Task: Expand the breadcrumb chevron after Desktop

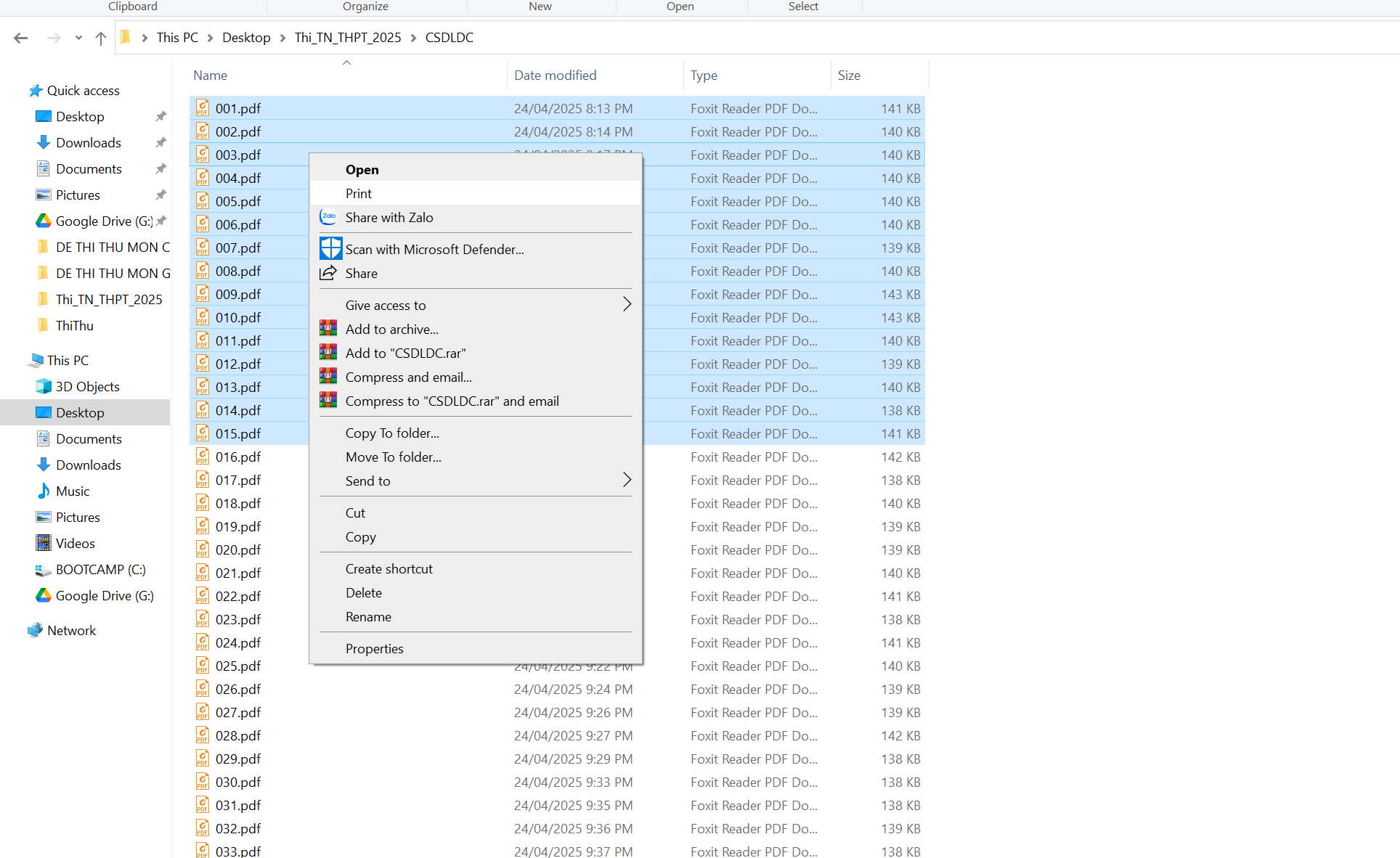Action: point(283,38)
